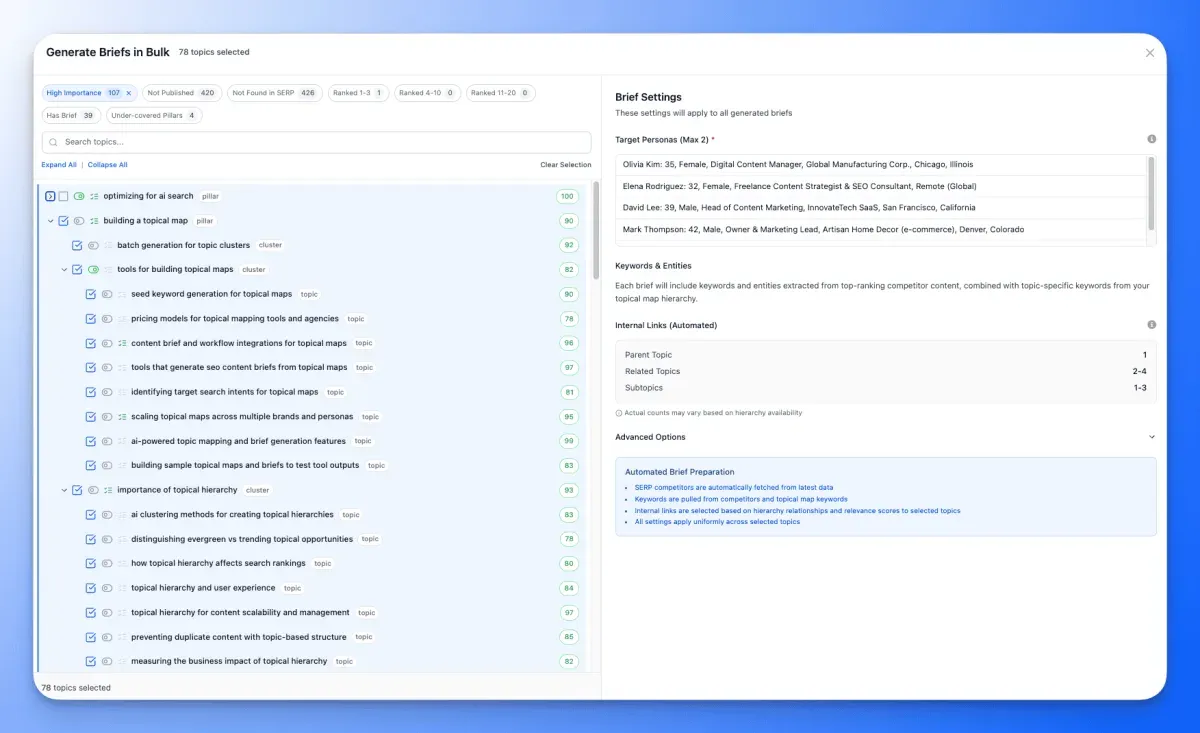Remove High Importance filter with its x icon
The image size is (1200, 733).
(128, 93)
